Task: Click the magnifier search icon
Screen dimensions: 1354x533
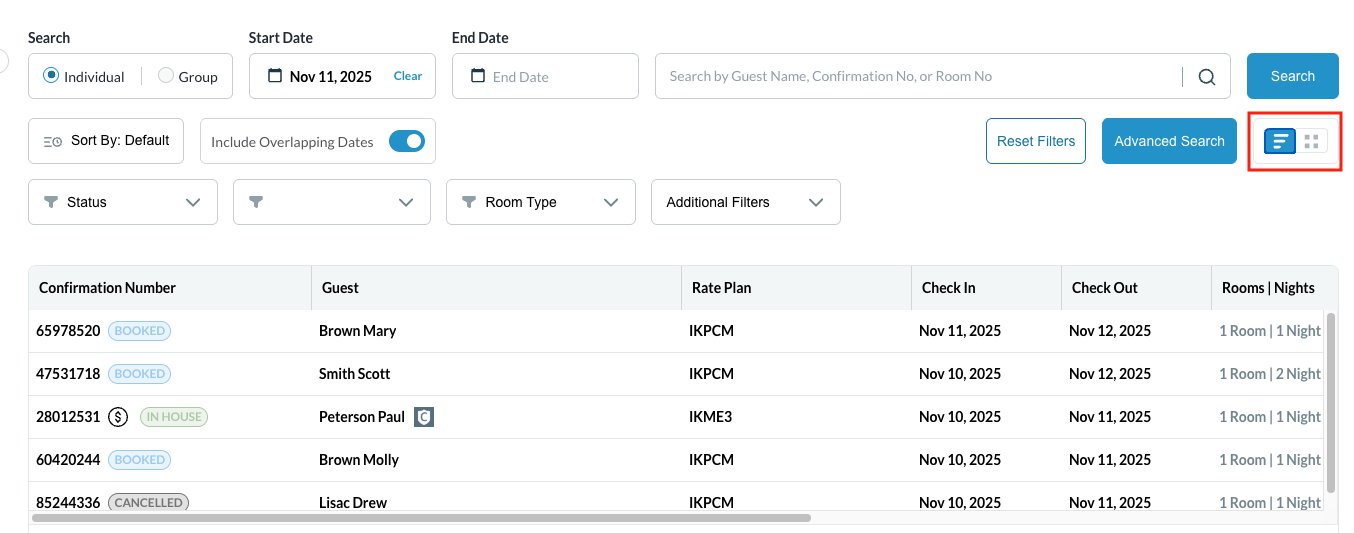Action: click(x=1207, y=77)
